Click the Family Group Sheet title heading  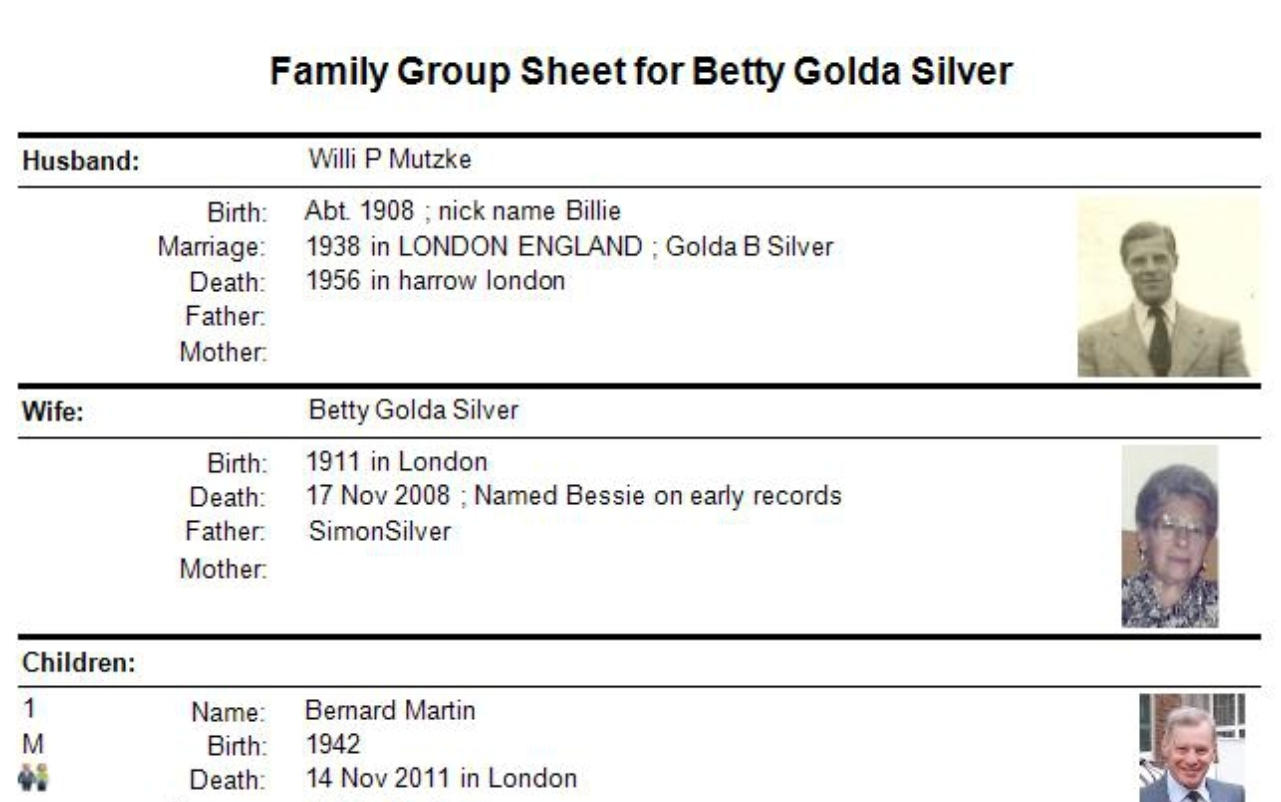[x=641, y=72]
